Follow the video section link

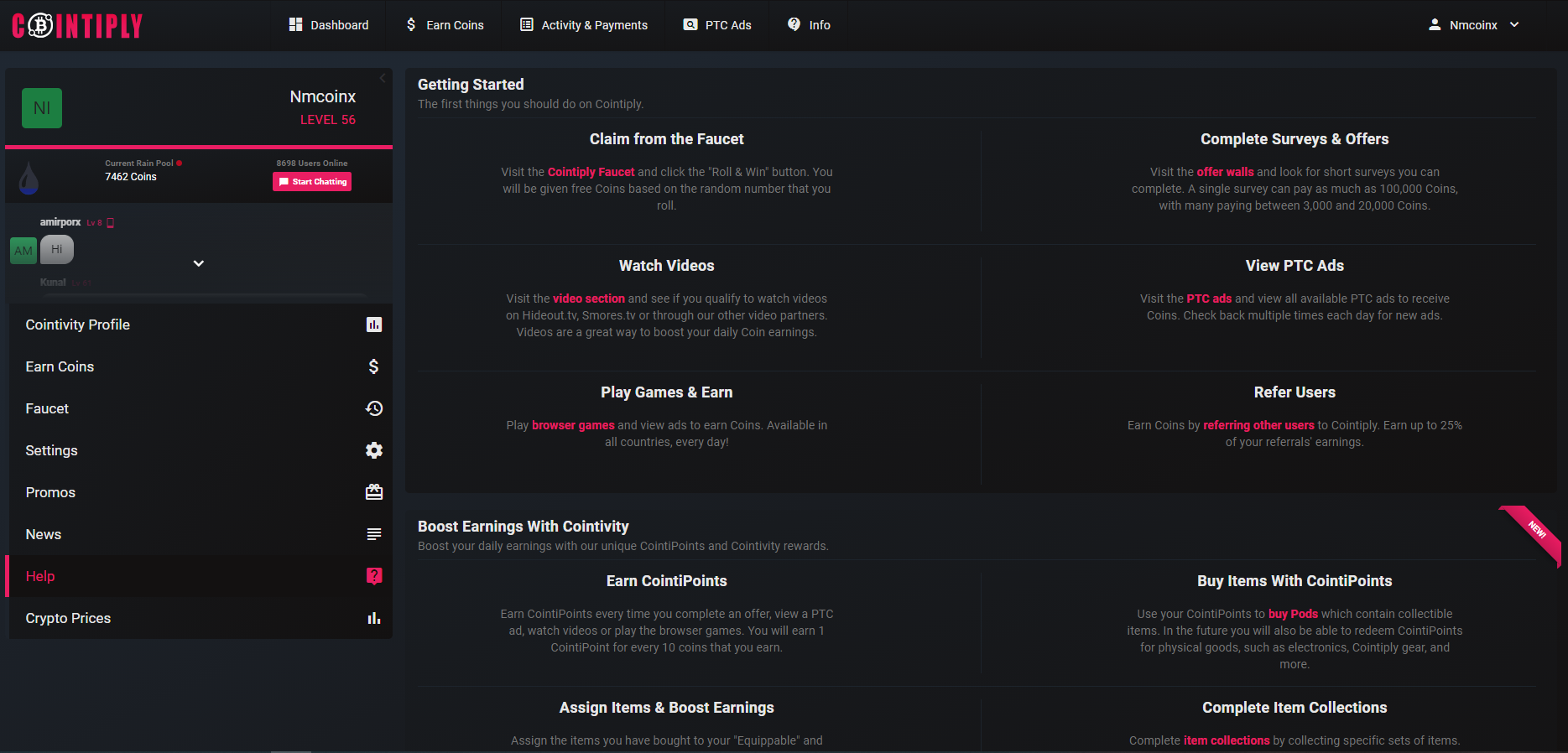pyautogui.click(x=589, y=299)
